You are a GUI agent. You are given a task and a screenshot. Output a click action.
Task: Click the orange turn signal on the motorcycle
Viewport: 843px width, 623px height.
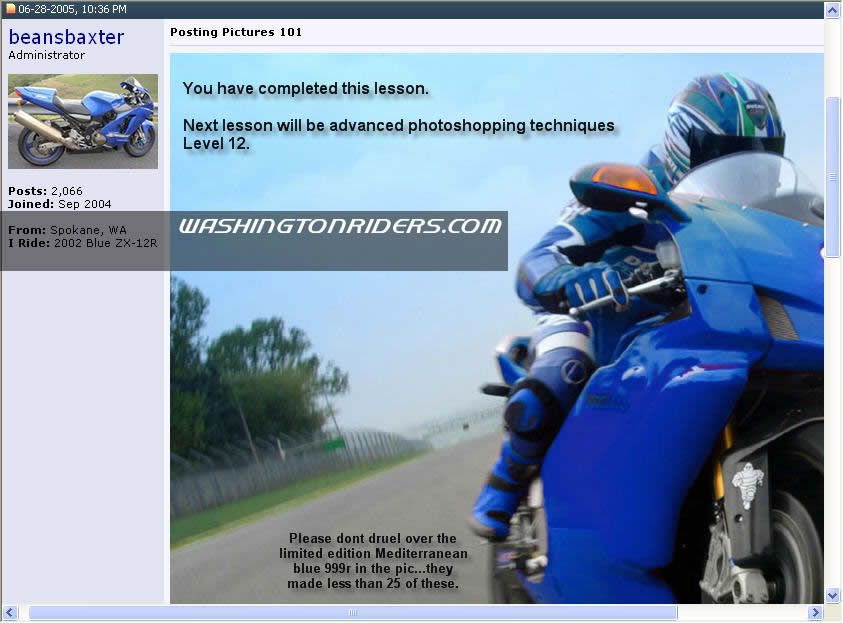pos(624,179)
